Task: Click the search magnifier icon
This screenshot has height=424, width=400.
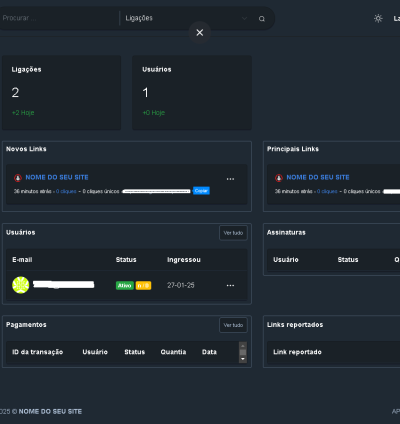Action: pyautogui.click(x=262, y=19)
